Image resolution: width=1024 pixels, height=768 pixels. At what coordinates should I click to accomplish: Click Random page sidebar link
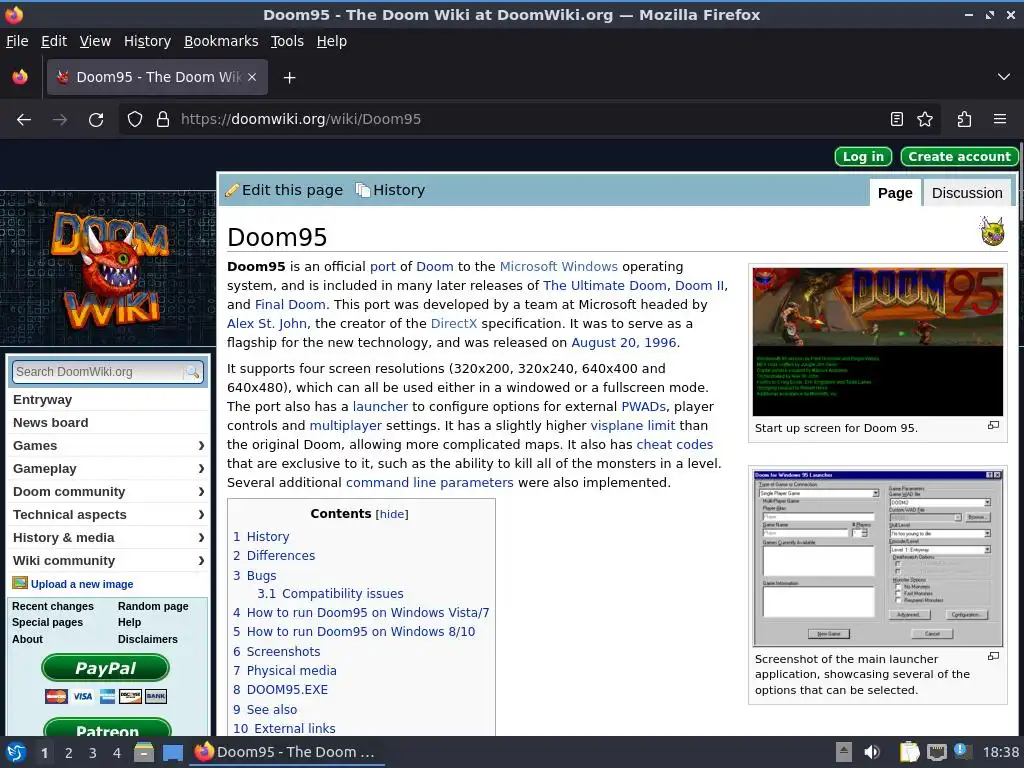click(x=153, y=606)
